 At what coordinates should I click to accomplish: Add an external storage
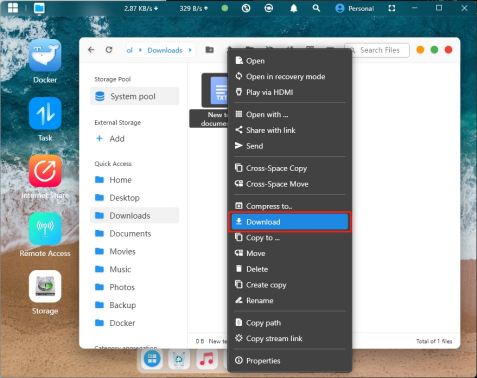[110, 139]
